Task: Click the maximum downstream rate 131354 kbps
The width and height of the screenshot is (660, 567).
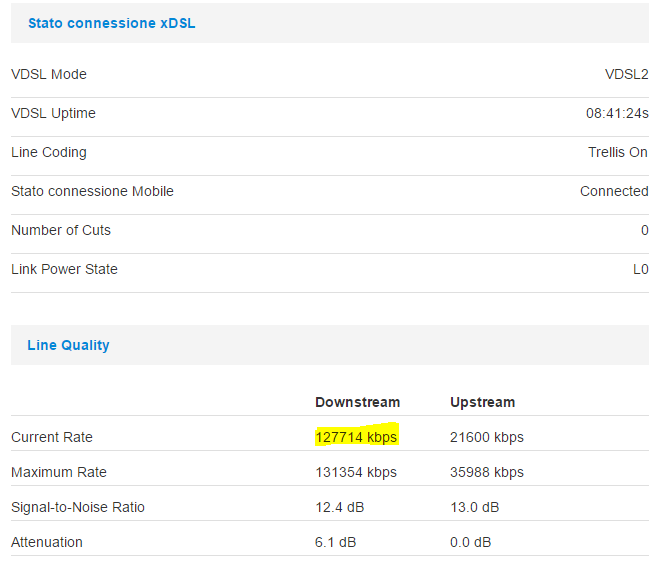Action: 356,472
